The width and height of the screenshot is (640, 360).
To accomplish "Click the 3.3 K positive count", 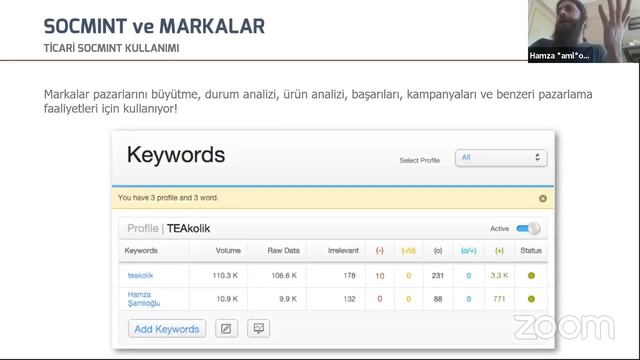I will click(499, 276).
